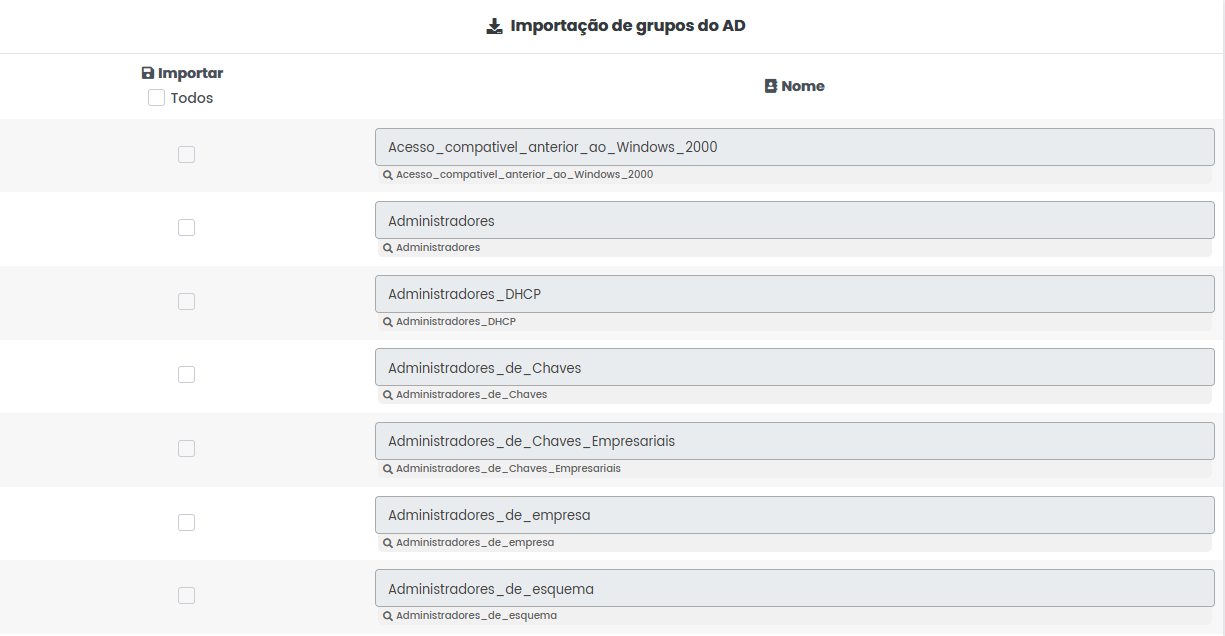Click the download icon beside the page title
The height and width of the screenshot is (636, 1225).
(x=494, y=26)
